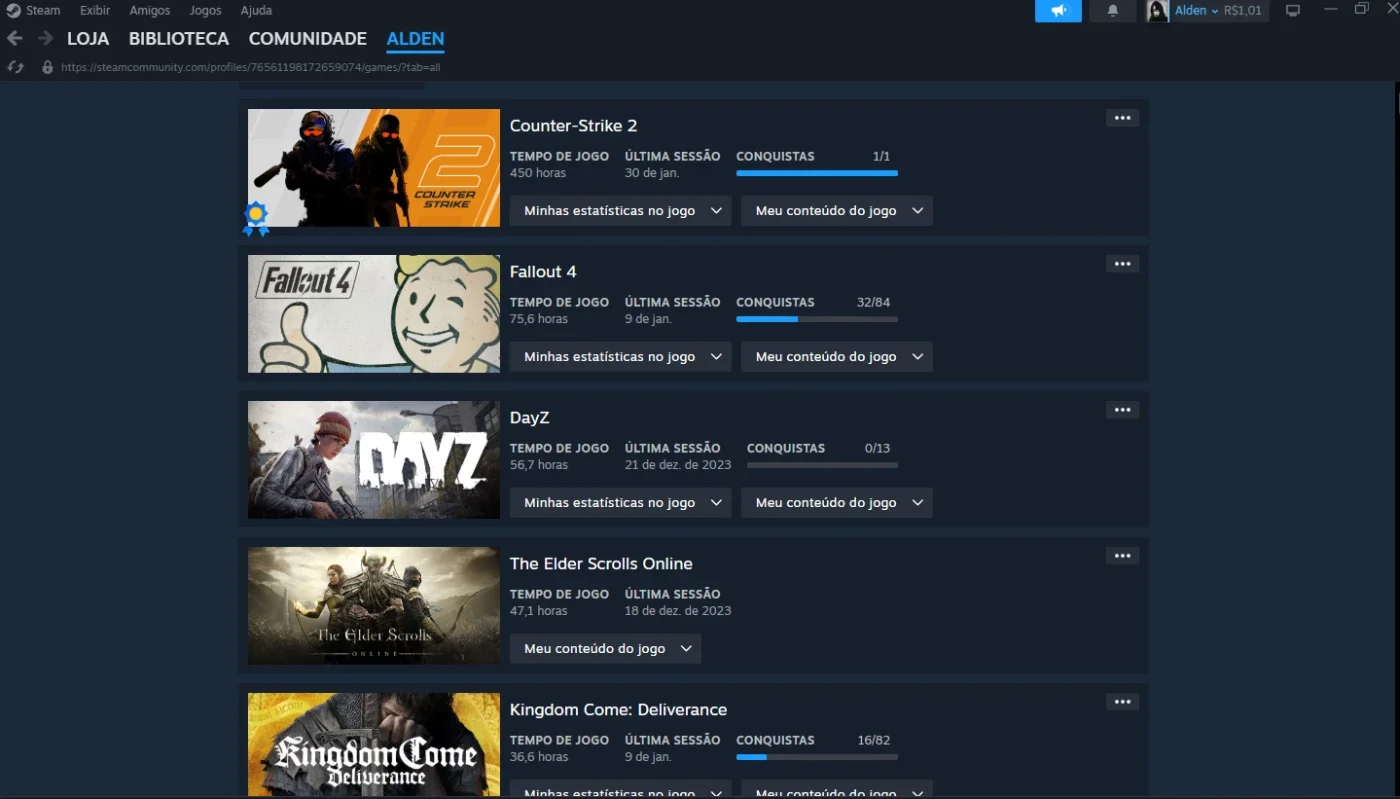Open the Jogos menu

[205, 10]
